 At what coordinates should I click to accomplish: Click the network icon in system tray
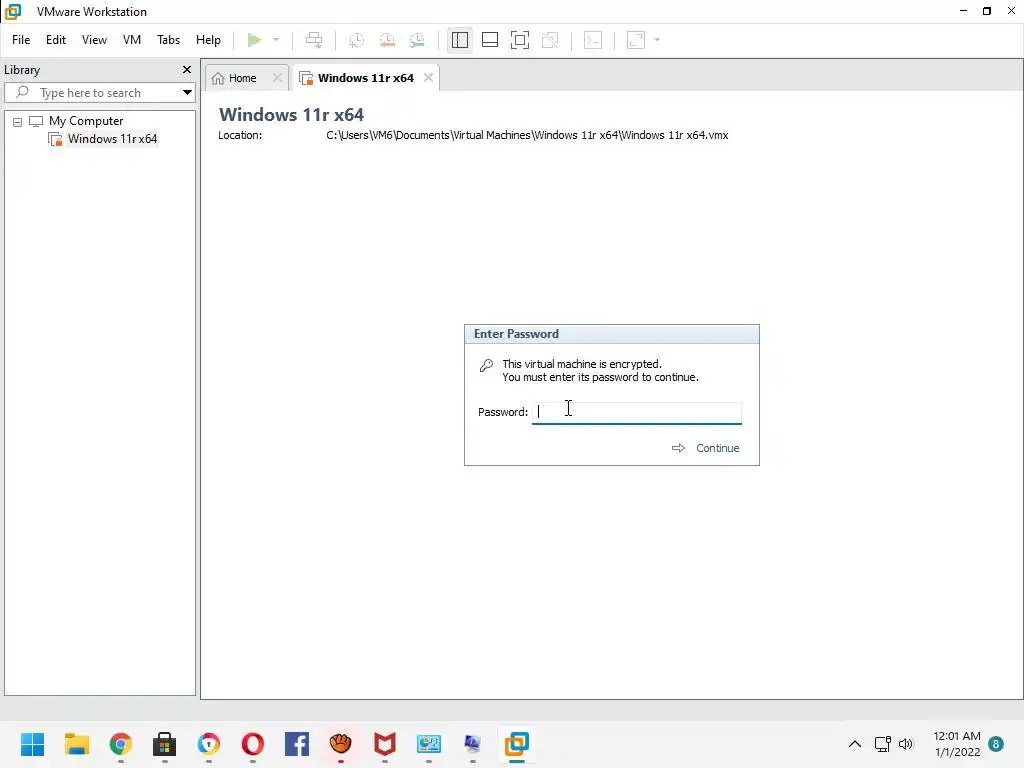tap(883, 744)
